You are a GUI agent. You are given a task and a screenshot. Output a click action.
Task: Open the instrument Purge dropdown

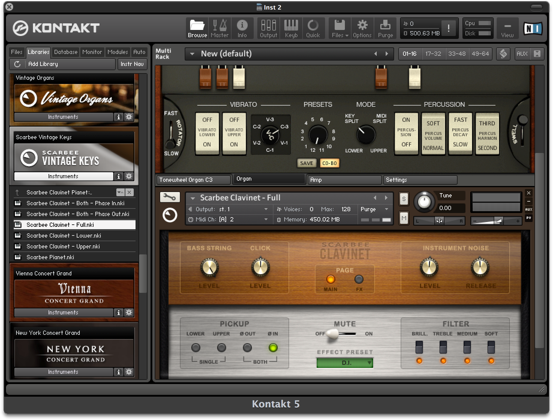pos(375,209)
